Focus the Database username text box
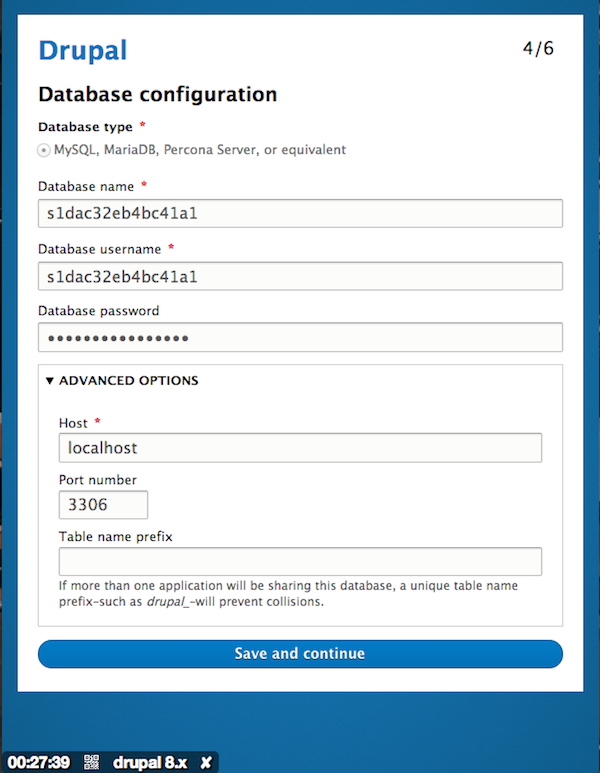Screen dimensions: 600x773 coord(300,275)
